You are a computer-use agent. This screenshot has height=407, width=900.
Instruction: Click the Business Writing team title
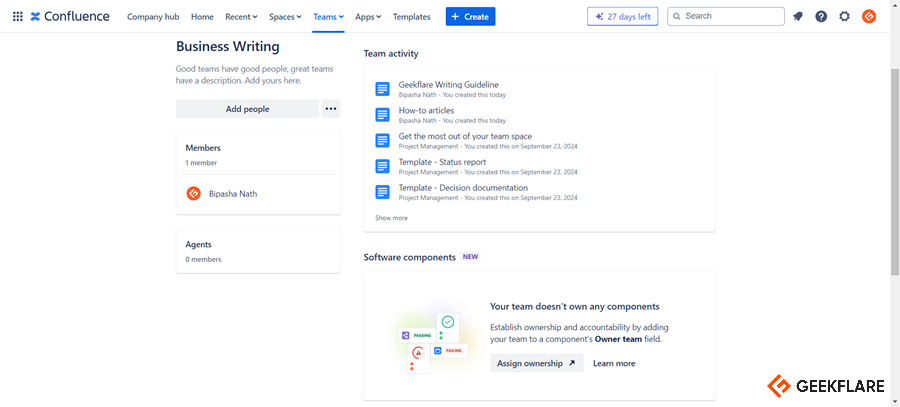pos(227,46)
